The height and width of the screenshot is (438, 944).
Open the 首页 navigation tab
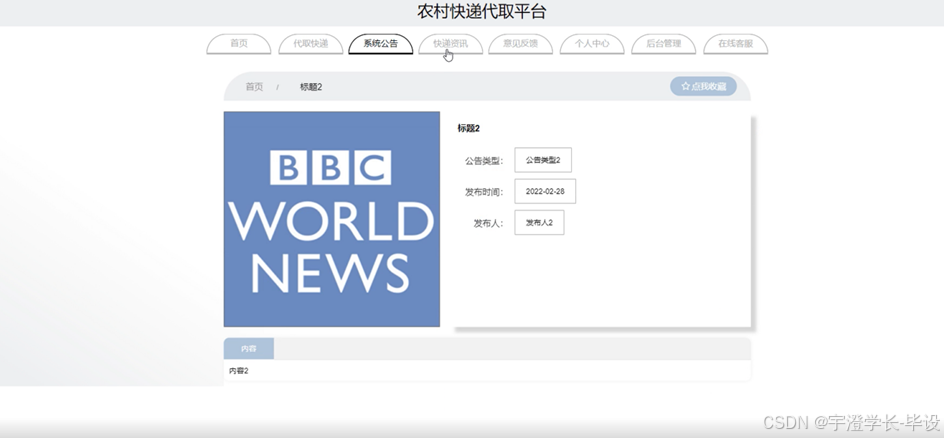coord(239,43)
